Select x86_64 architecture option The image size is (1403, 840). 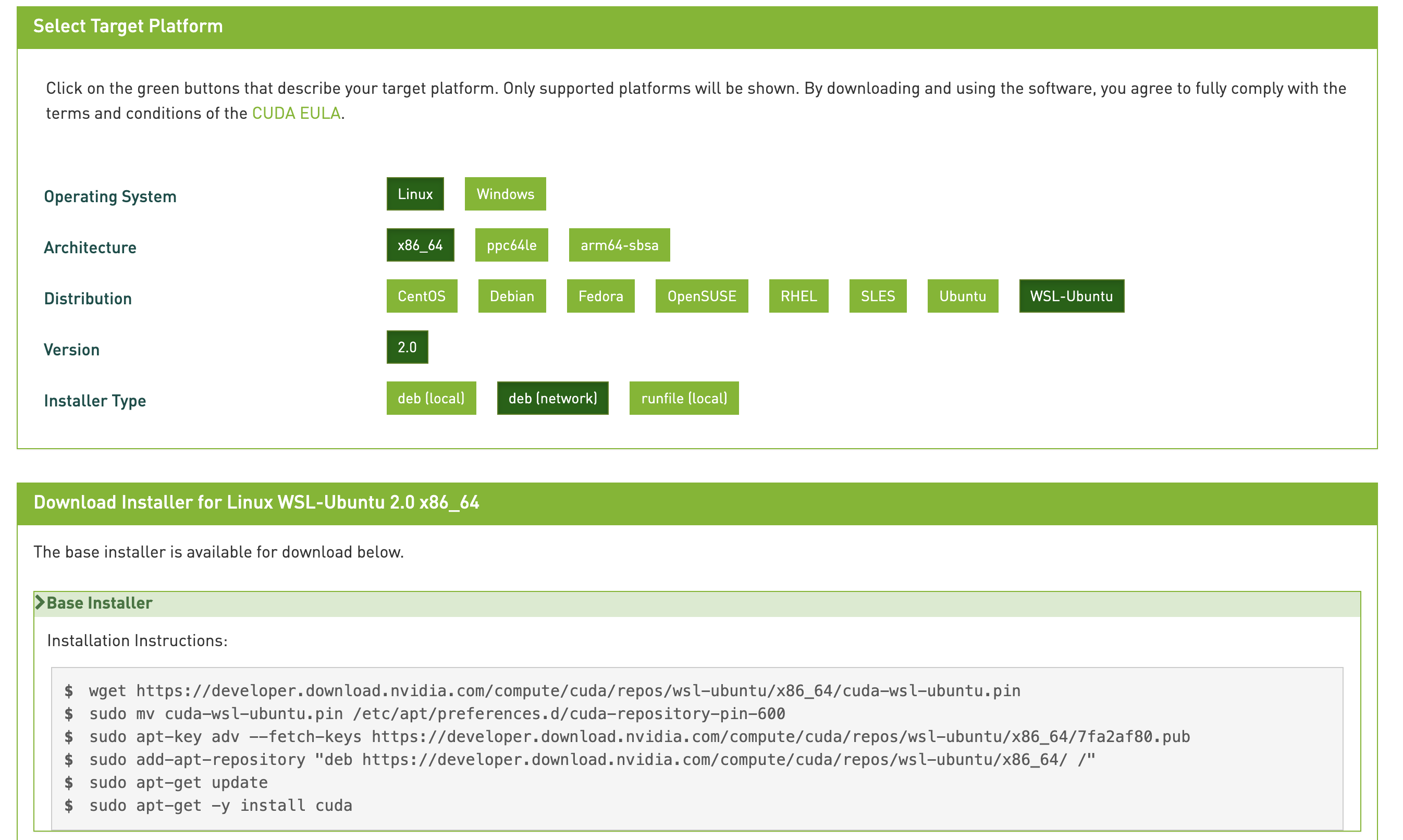(x=420, y=245)
